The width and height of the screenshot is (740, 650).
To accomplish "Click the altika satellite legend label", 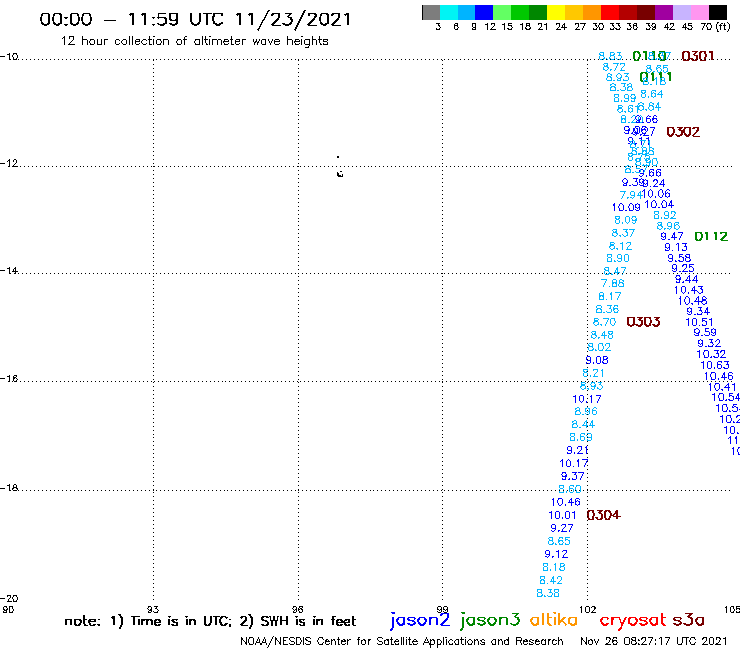I will click(553, 620).
